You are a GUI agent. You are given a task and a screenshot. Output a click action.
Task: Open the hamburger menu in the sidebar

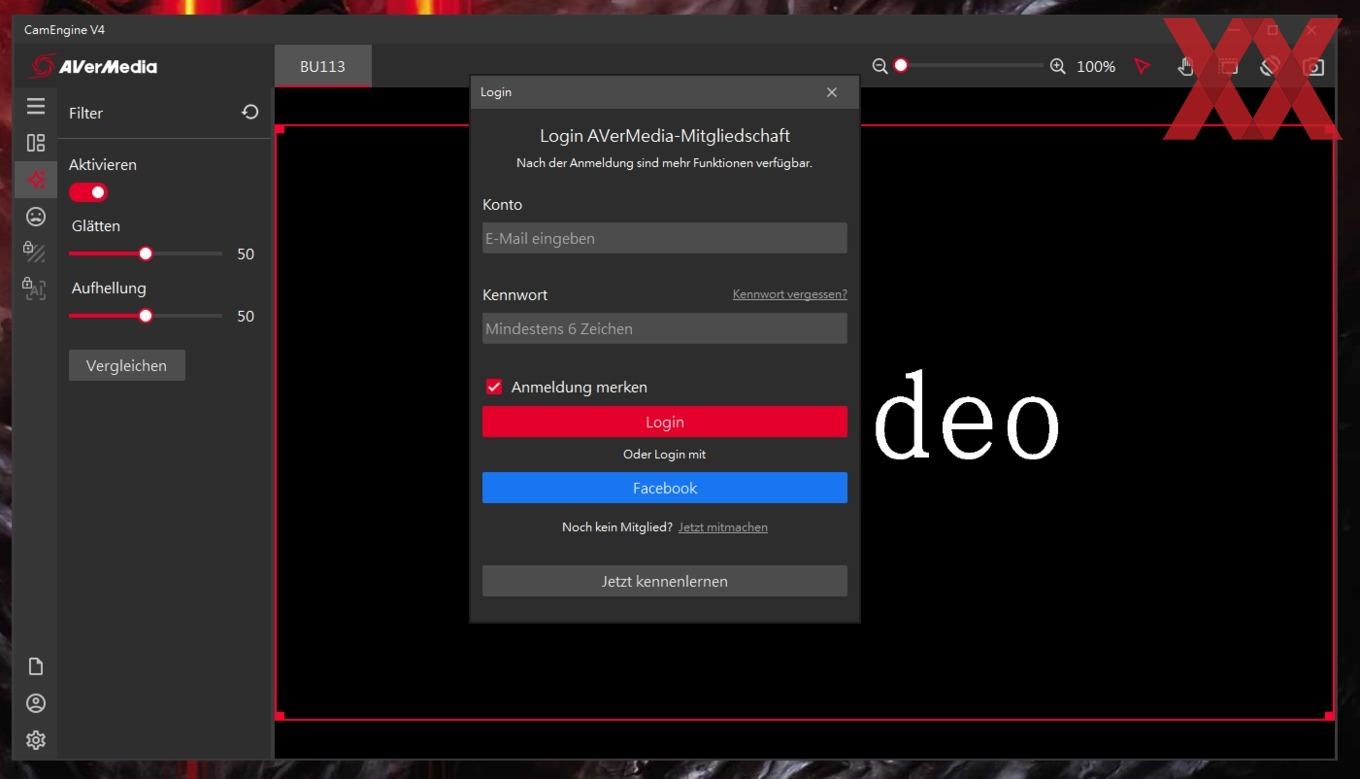coord(36,106)
